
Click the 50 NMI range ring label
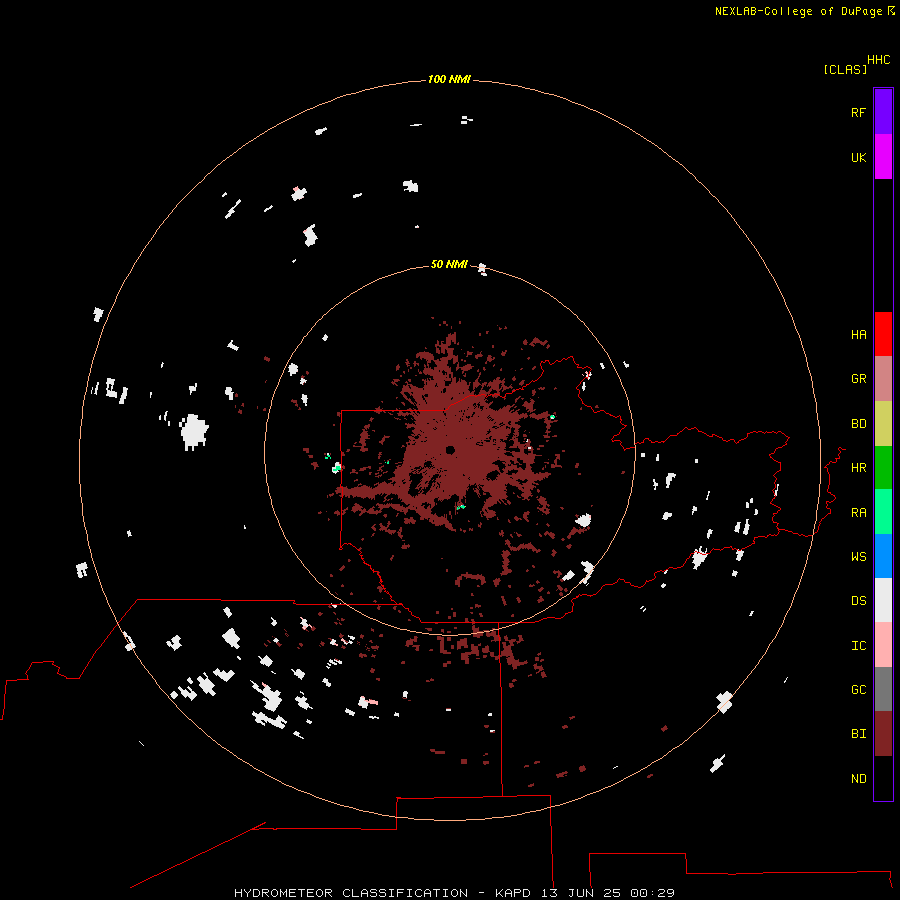[x=449, y=264]
